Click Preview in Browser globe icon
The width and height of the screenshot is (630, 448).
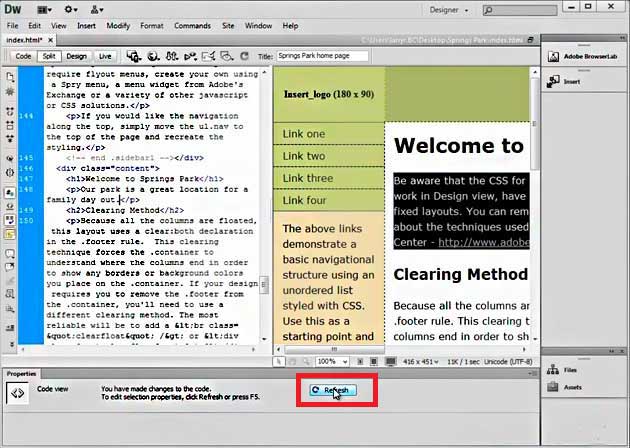coord(153,56)
